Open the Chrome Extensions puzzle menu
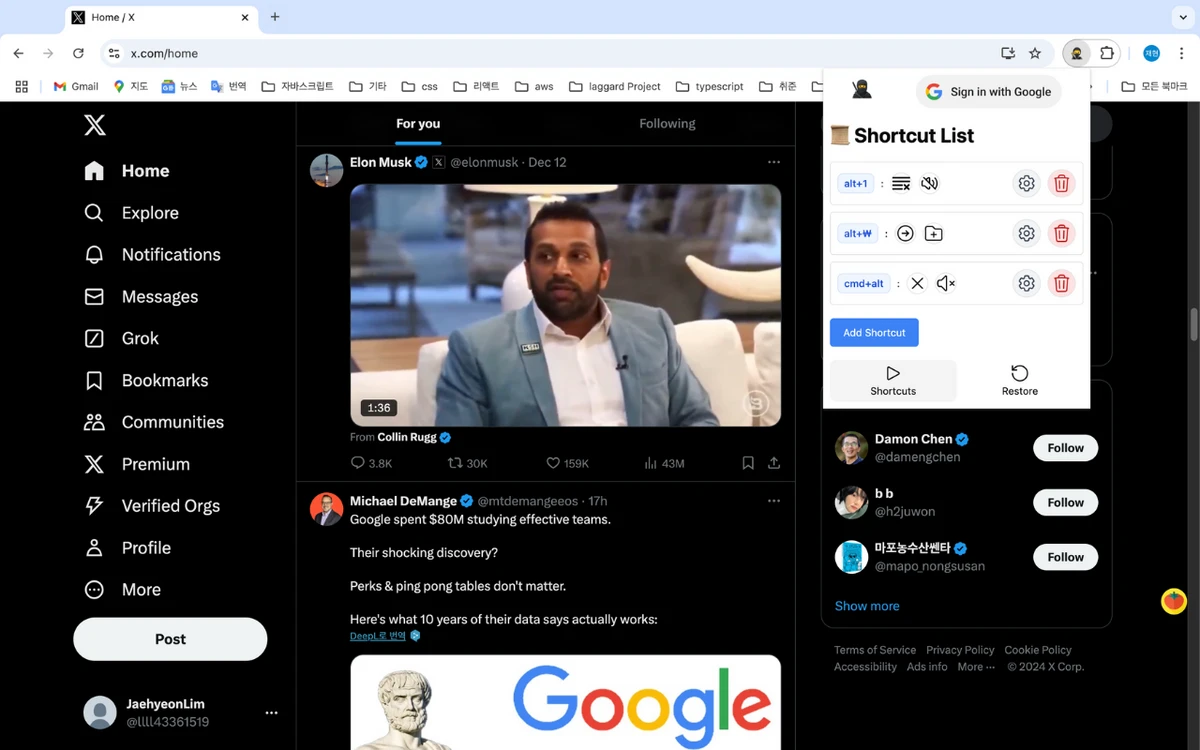1200x750 pixels. 1107,53
